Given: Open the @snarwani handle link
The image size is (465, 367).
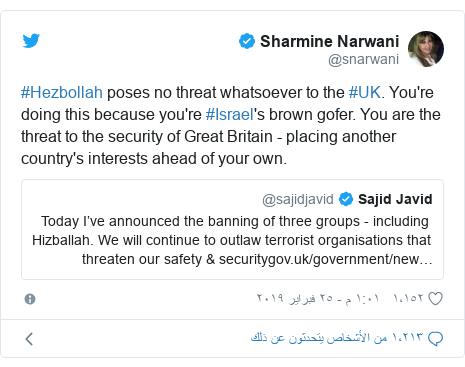Looking at the screenshot, I should 363,60.
